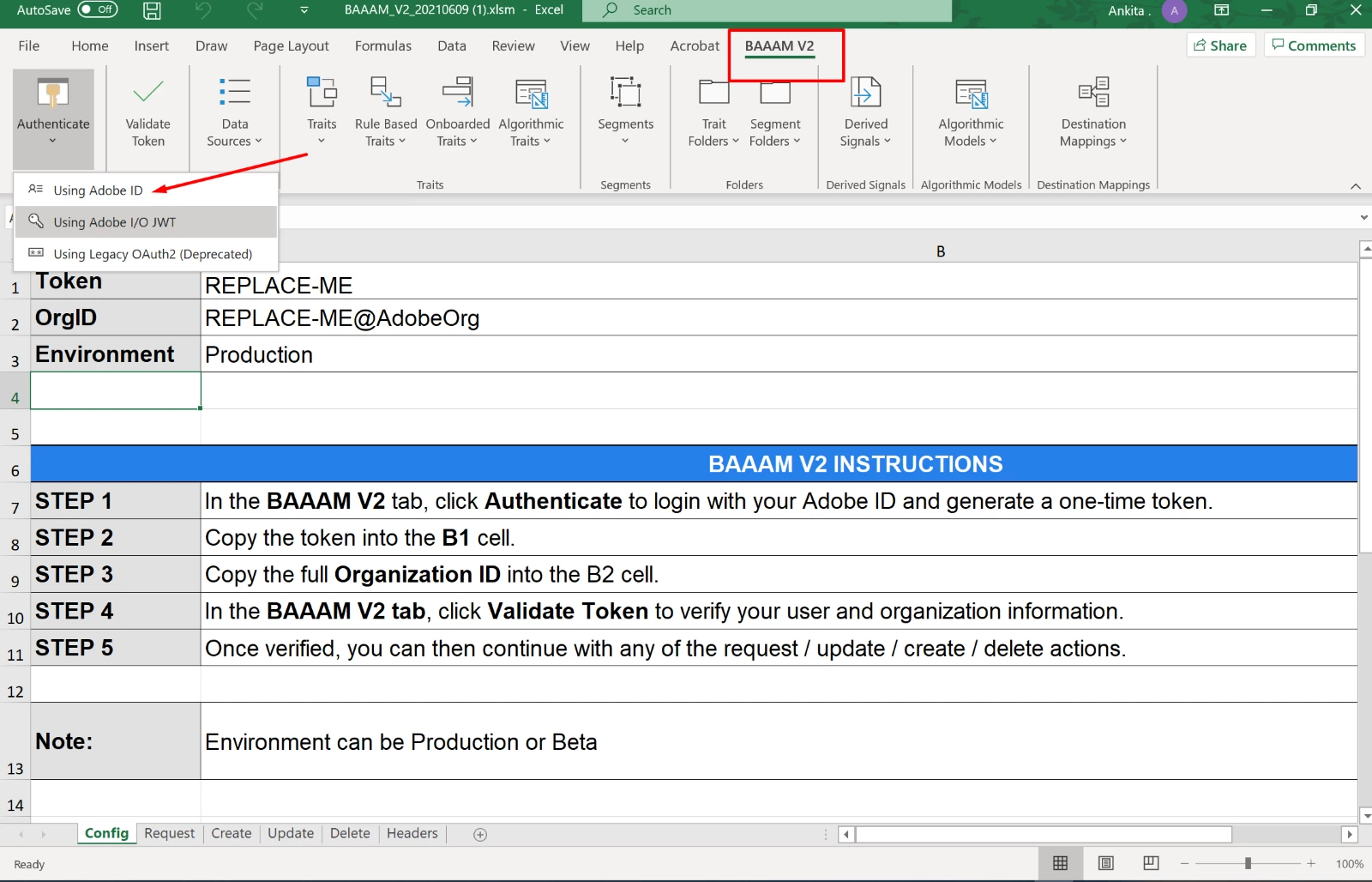
Task: Click the zoom slider handle
Action: click(x=1249, y=864)
